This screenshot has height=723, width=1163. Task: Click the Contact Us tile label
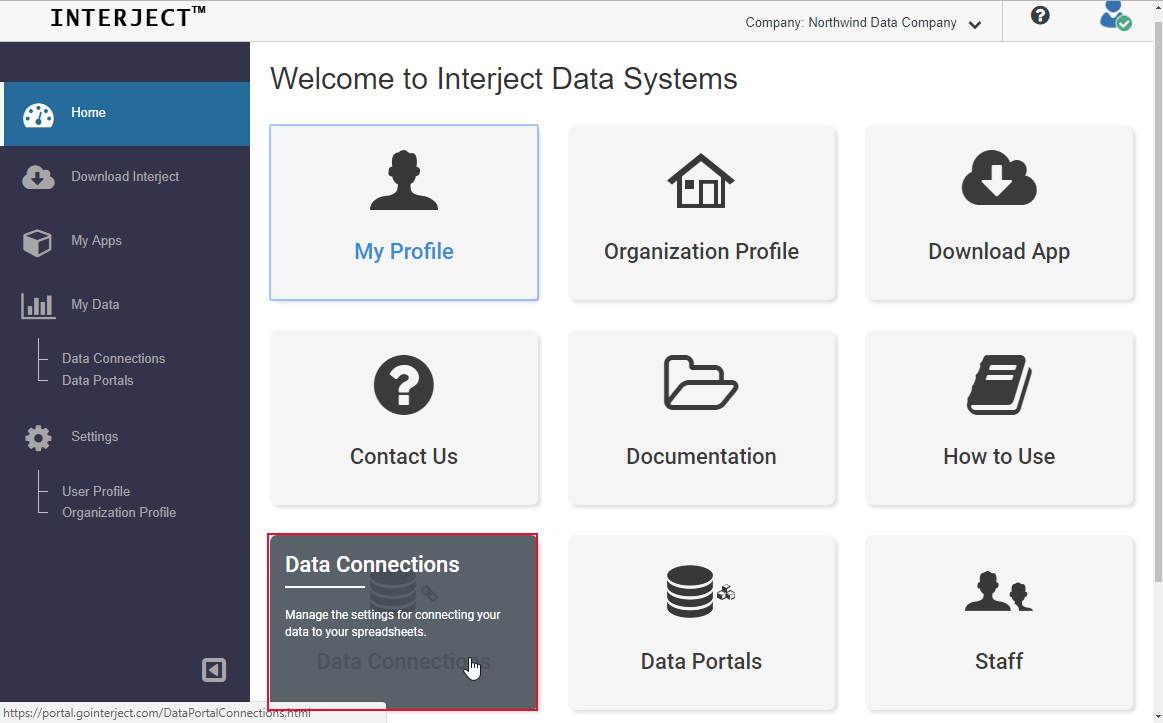403,456
